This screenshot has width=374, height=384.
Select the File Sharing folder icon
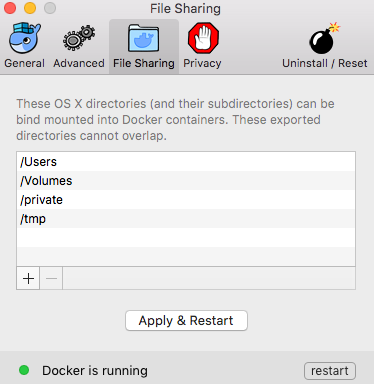pyautogui.click(x=144, y=38)
